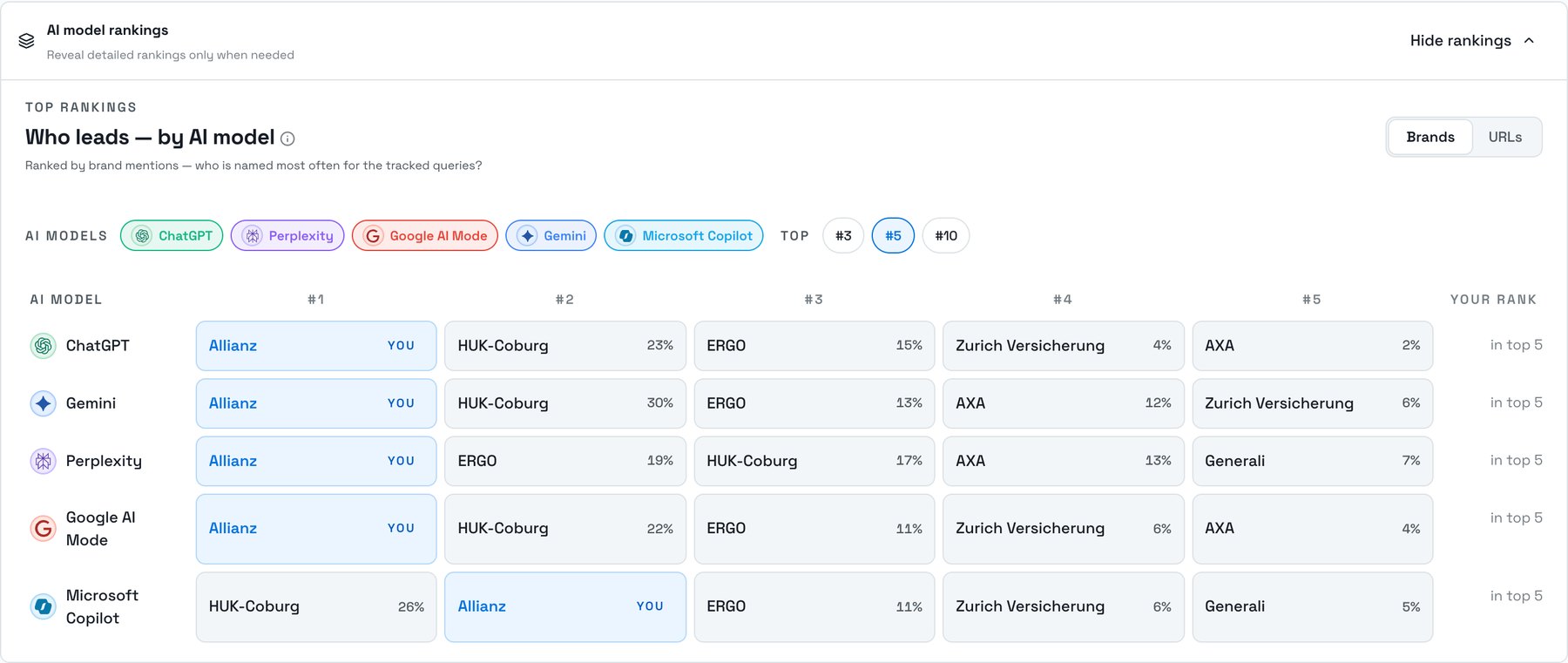
Task: Click Zurich Versicherung 4% cell
Action: [1064, 346]
